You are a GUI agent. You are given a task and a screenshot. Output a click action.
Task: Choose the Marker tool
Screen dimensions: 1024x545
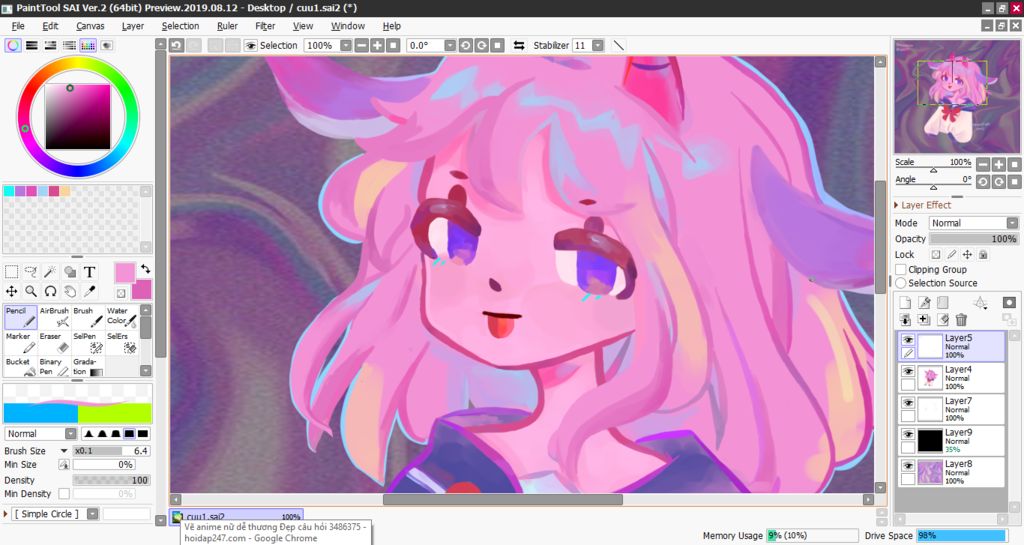point(21,343)
